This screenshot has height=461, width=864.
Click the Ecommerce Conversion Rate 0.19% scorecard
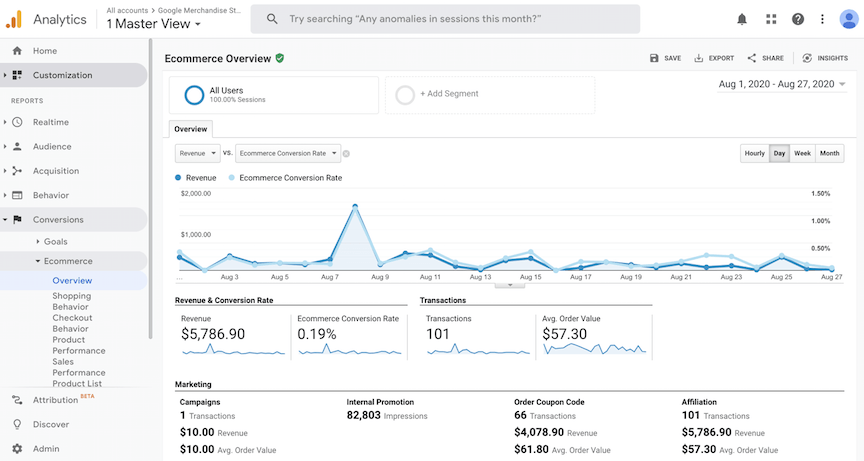coord(349,337)
